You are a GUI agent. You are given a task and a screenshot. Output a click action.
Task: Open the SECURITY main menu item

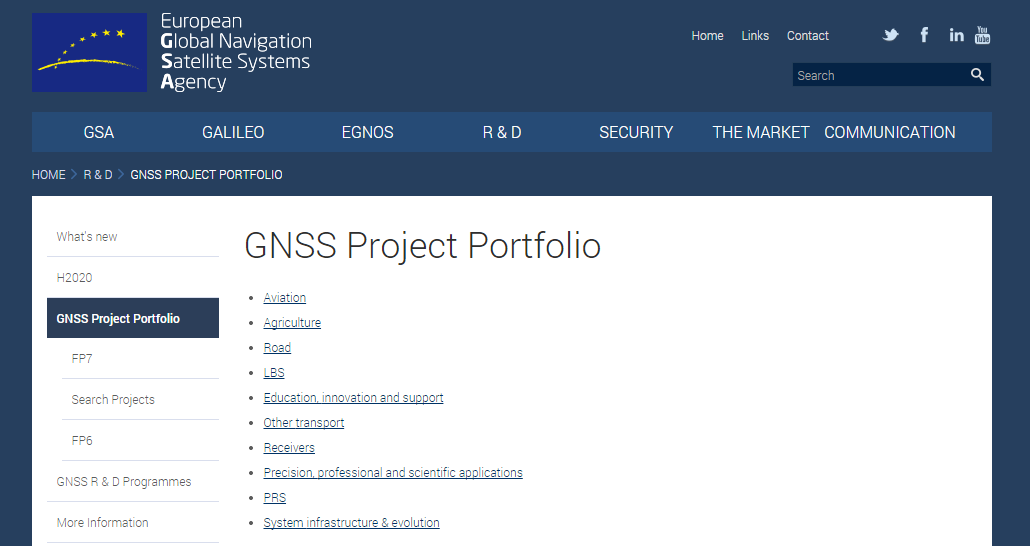click(x=636, y=132)
